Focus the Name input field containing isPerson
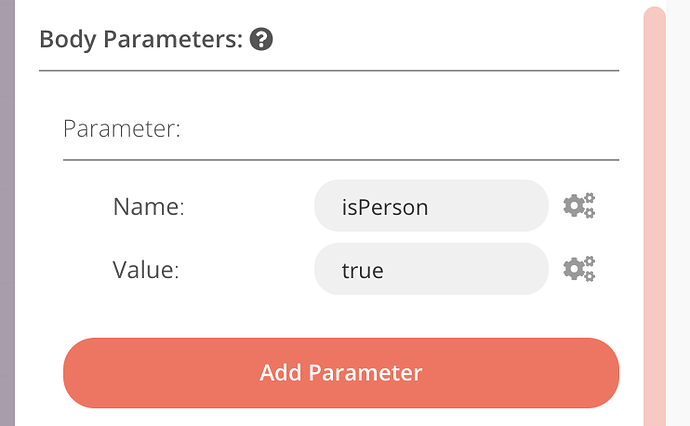 point(431,206)
